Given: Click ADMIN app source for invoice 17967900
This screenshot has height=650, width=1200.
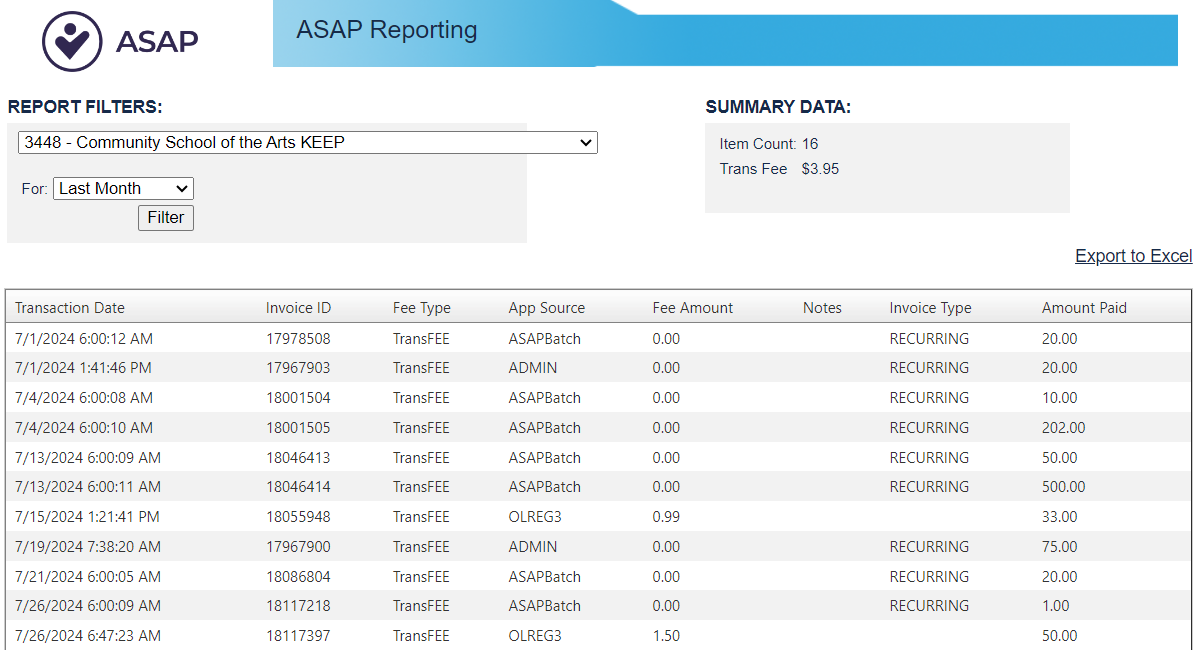Looking at the screenshot, I should point(533,547).
